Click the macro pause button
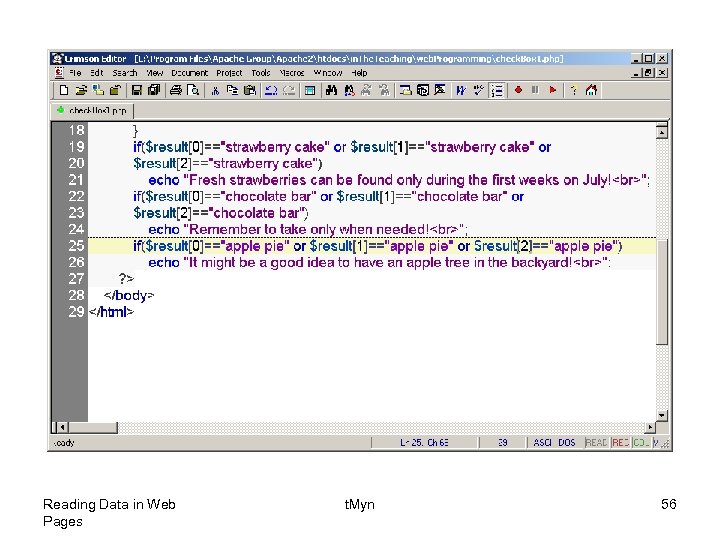Screen dimensions: 720x540 [x=535, y=90]
